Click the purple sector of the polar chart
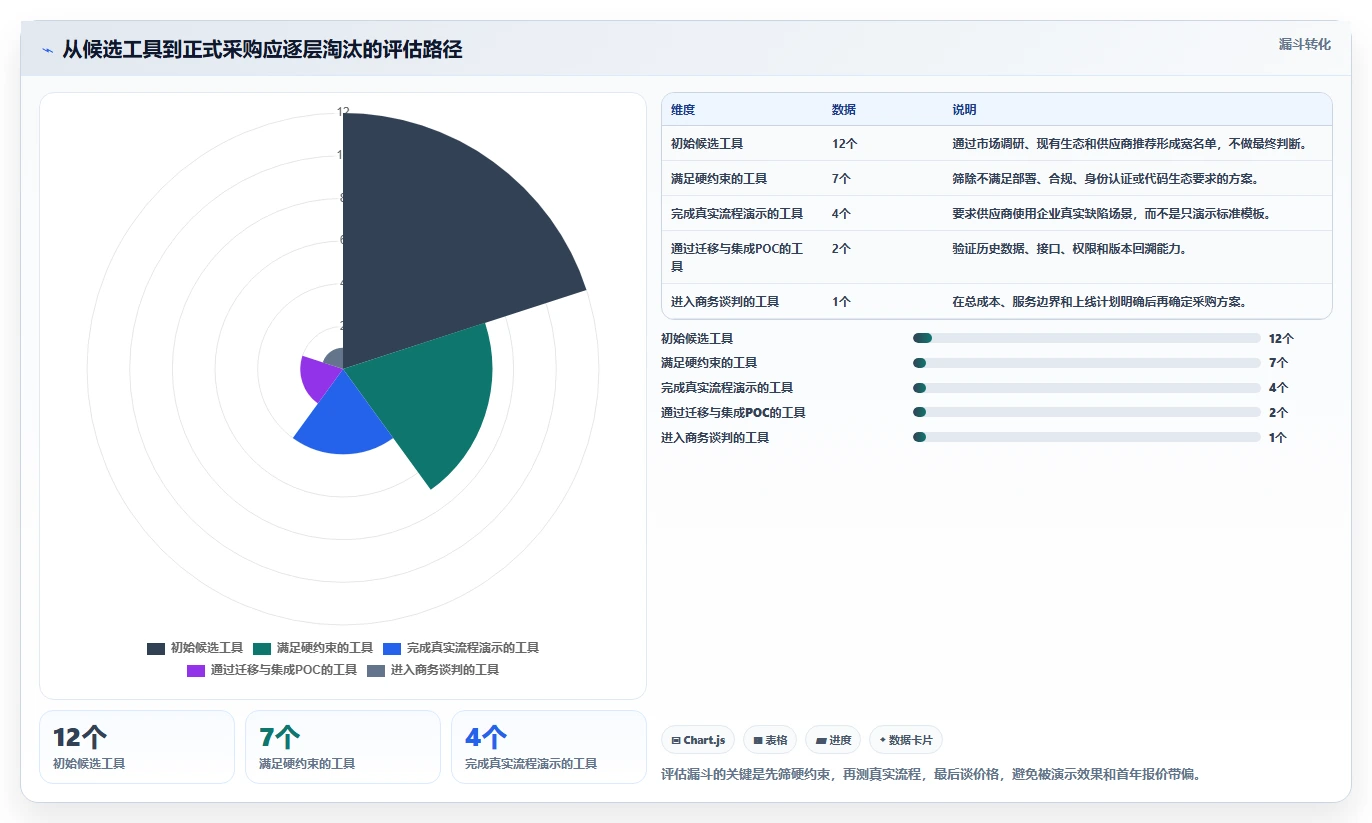The image size is (1372, 823). click(x=320, y=375)
